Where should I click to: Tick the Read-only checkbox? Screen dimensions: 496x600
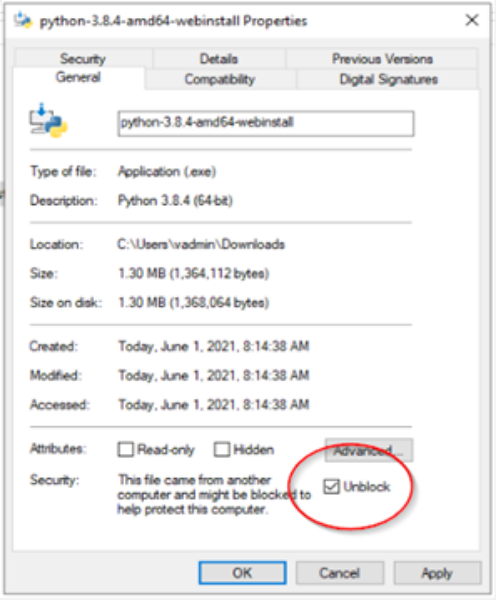pos(126,449)
